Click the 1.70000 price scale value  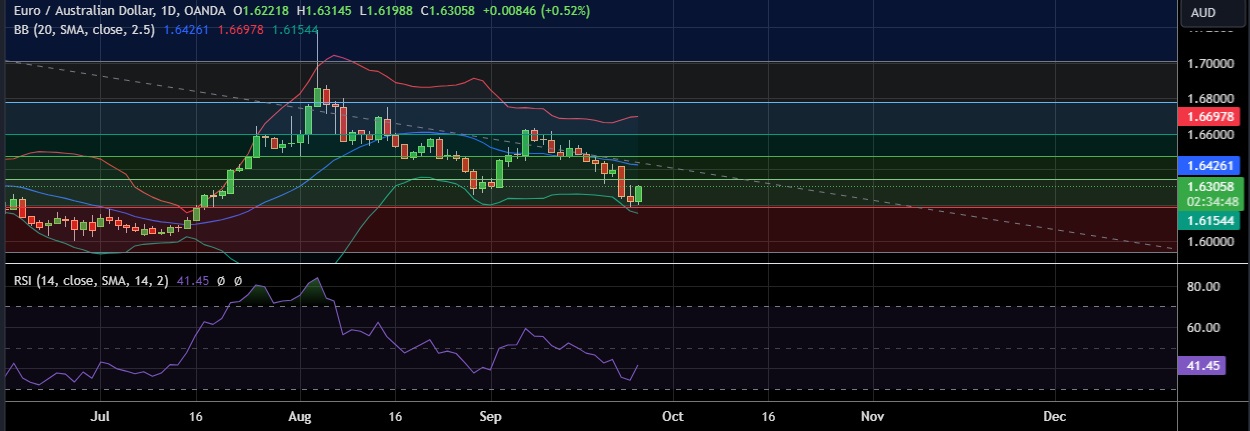click(x=1212, y=63)
